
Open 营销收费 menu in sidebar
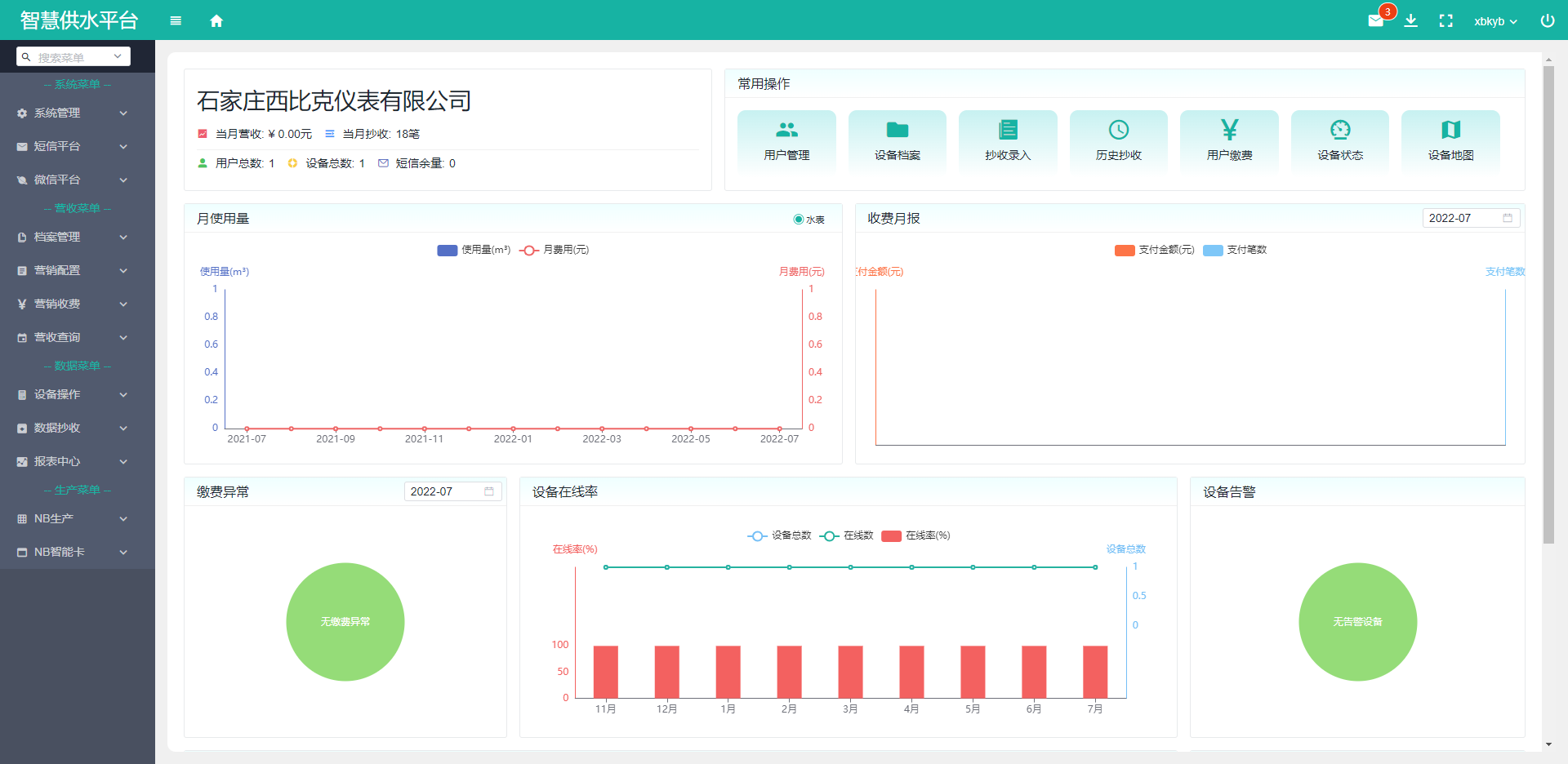click(x=73, y=304)
